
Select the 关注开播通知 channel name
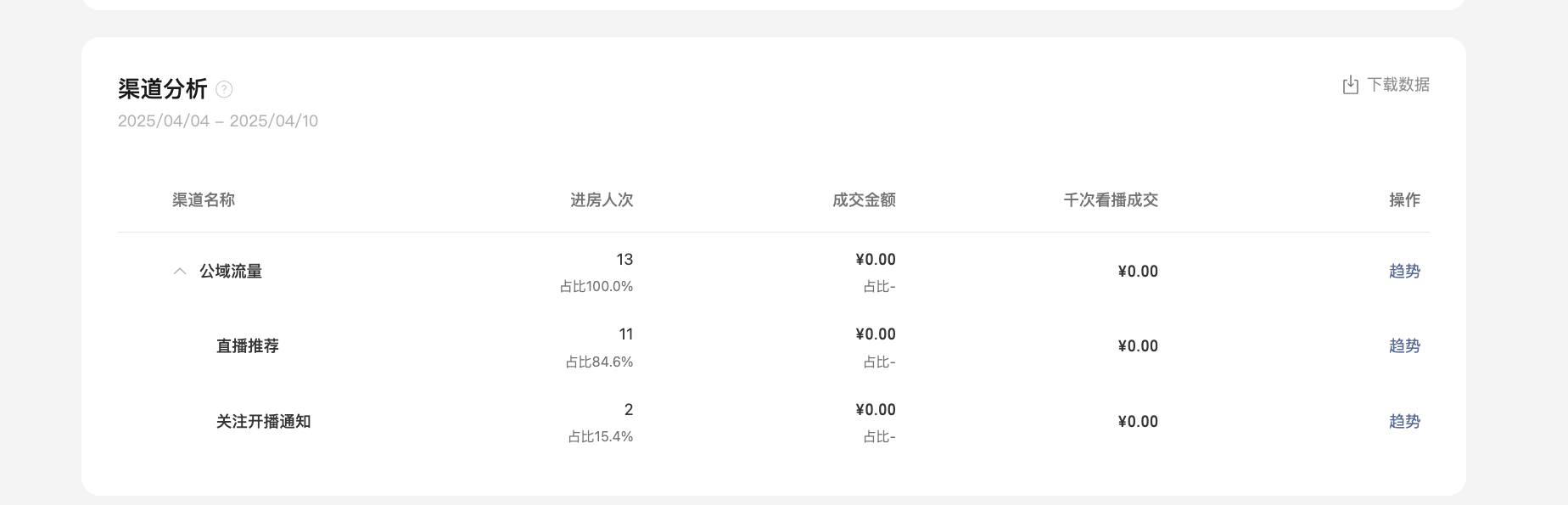click(263, 422)
